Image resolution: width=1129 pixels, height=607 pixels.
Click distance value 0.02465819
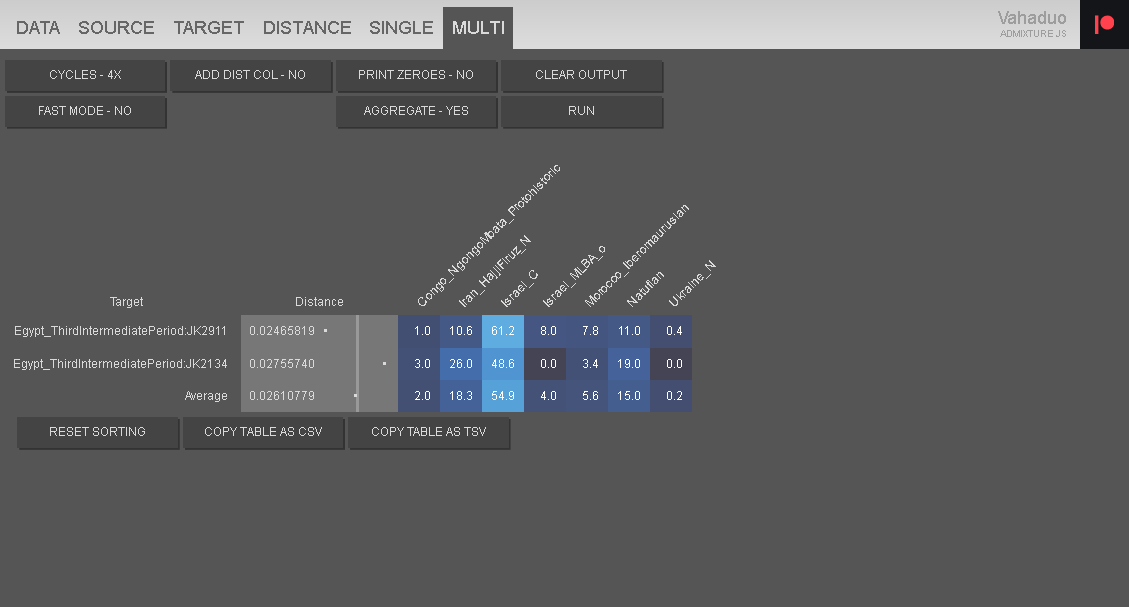point(282,331)
